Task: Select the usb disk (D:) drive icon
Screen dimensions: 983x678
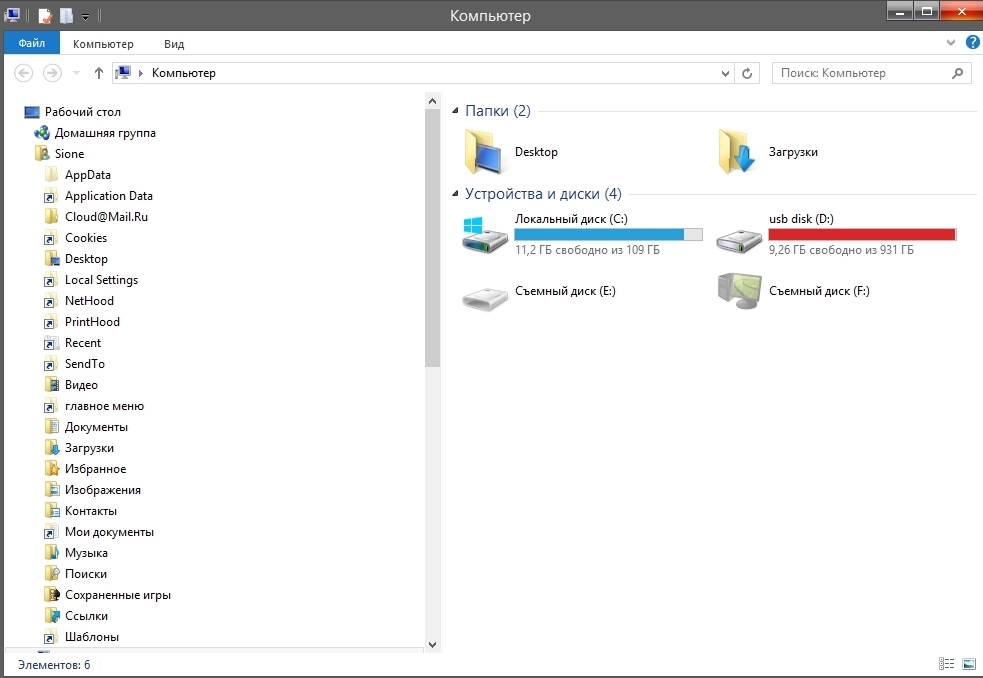Action: (x=740, y=235)
